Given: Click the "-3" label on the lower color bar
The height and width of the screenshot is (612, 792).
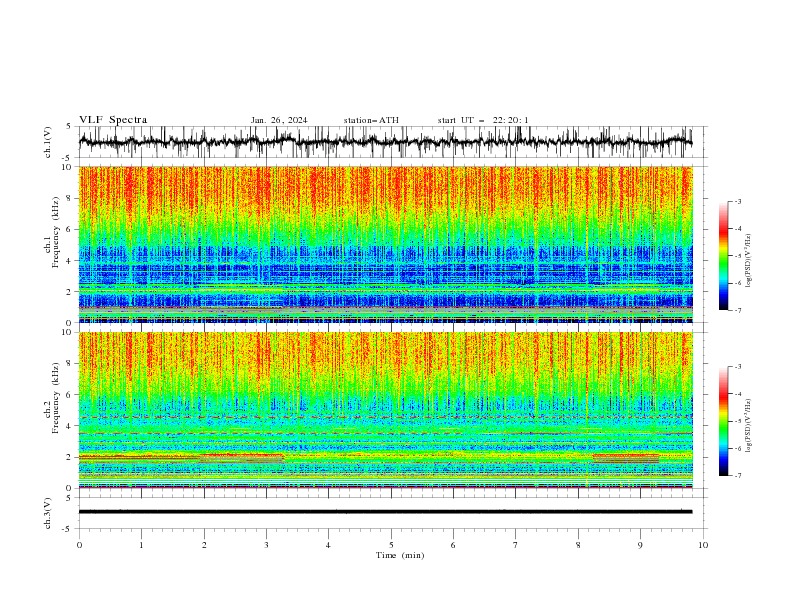Looking at the screenshot, I should [738, 367].
